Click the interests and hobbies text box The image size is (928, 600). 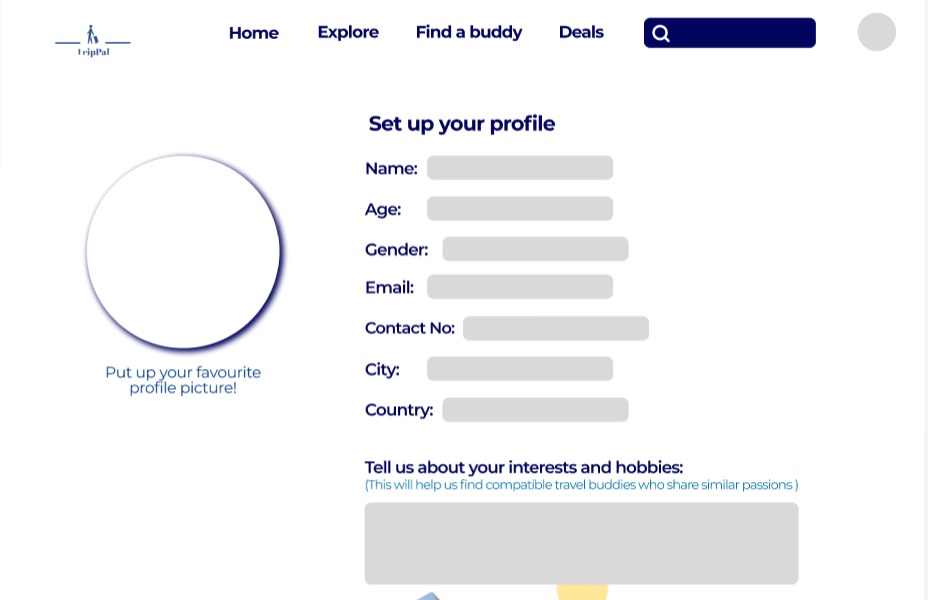pos(581,543)
